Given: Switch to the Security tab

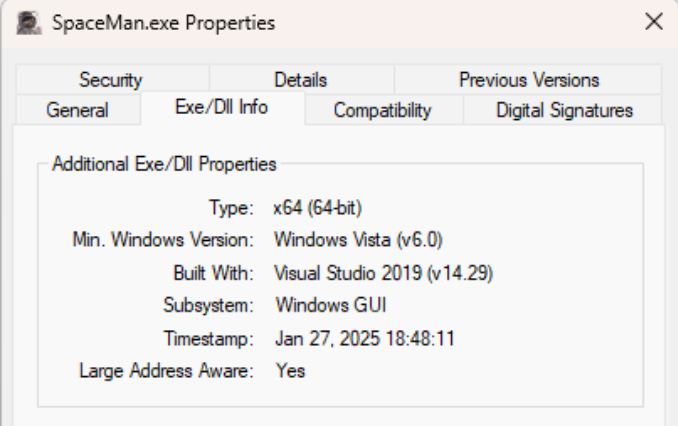Looking at the screenshot, I should tap(110, 80).
